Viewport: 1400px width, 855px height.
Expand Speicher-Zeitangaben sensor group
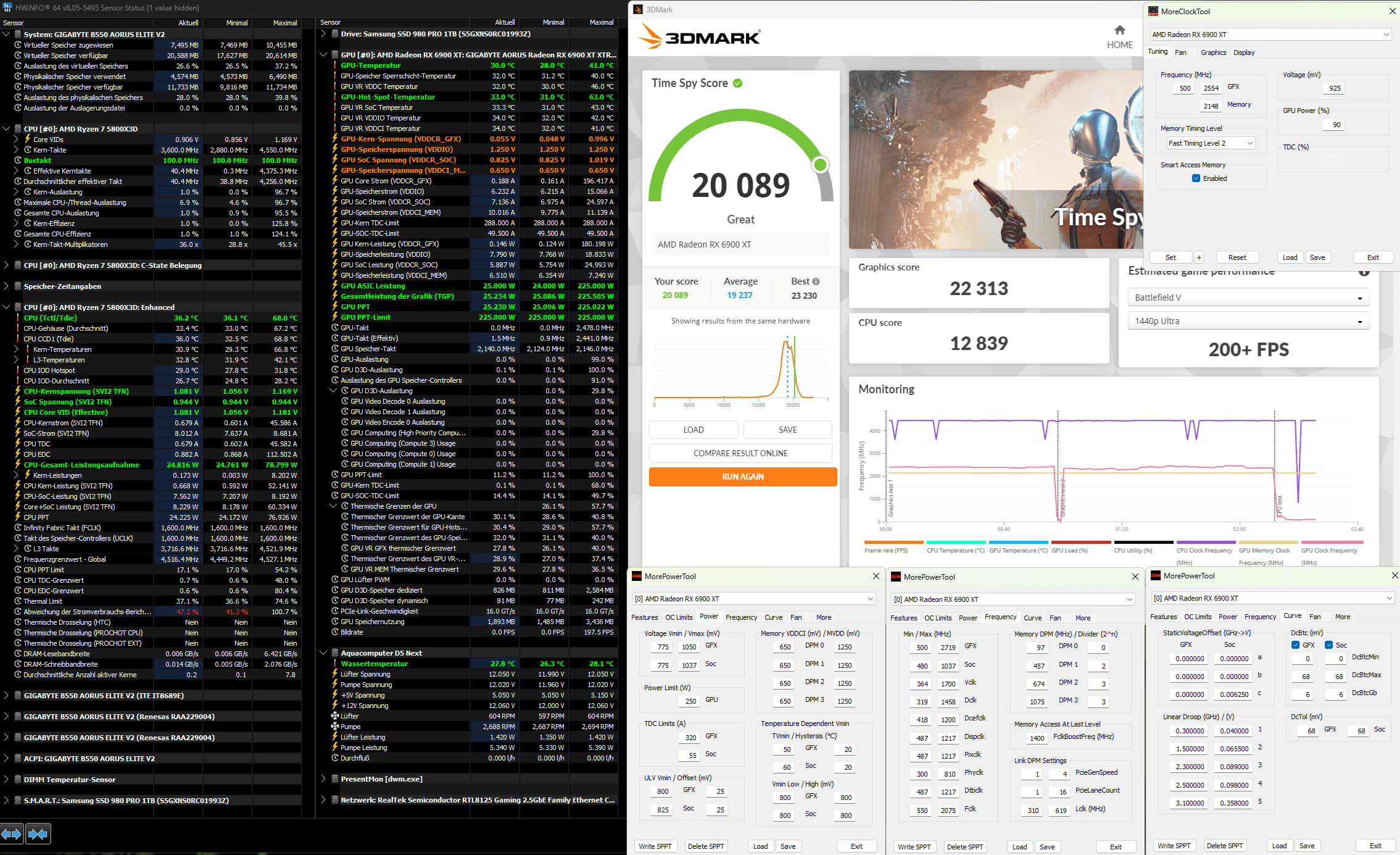[6, 286]
